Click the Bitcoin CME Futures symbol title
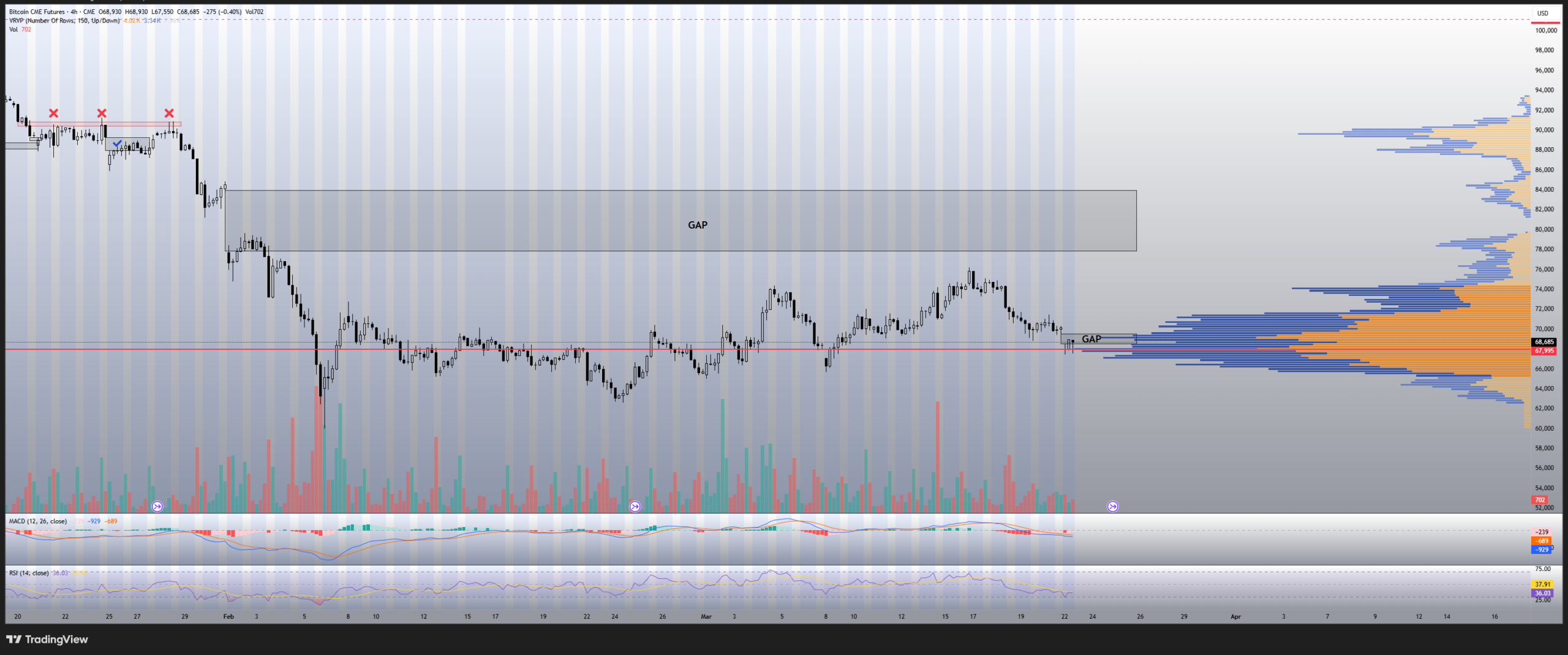 37,12
